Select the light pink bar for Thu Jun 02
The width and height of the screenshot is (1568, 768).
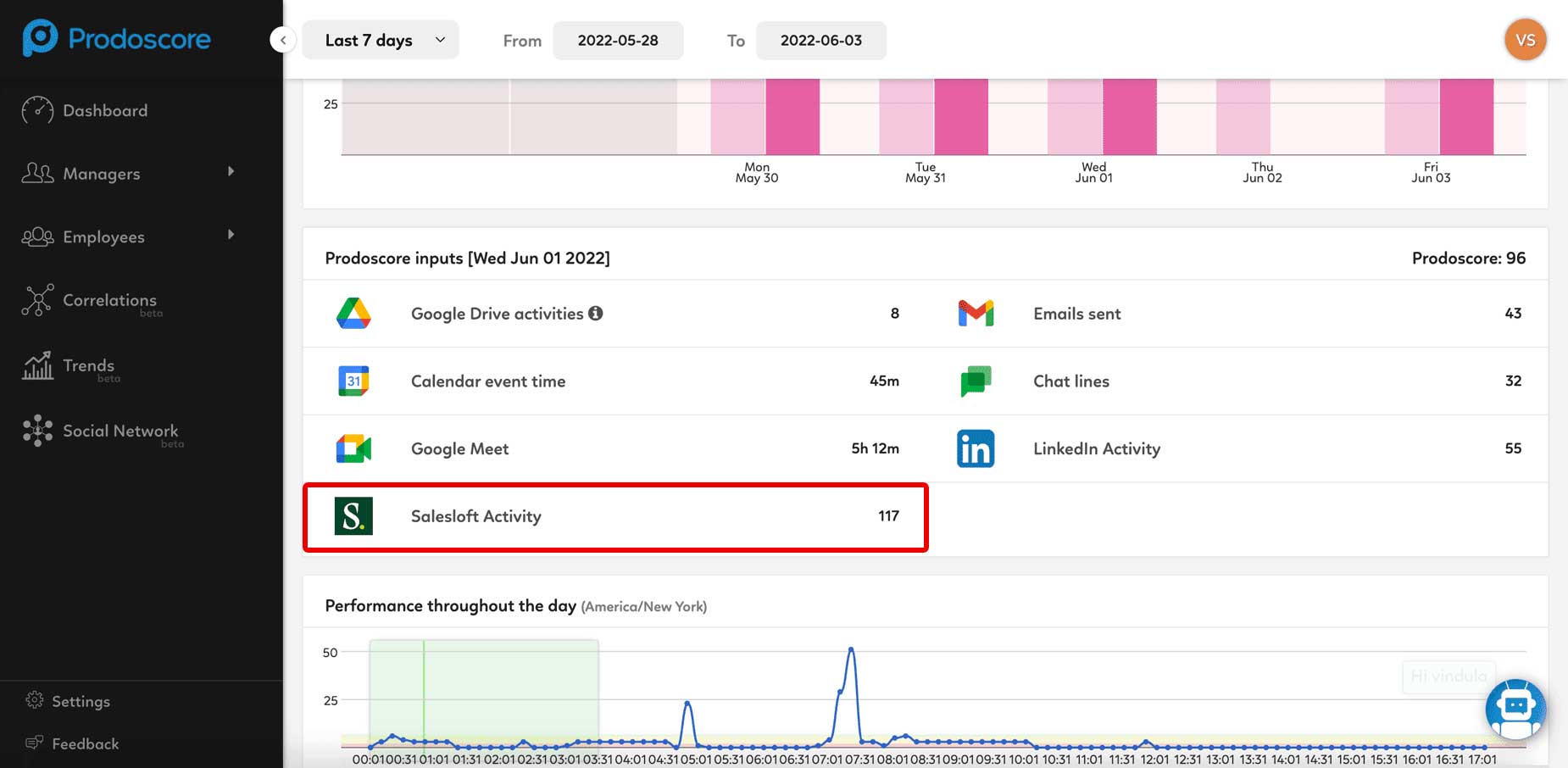[1243, 117]
